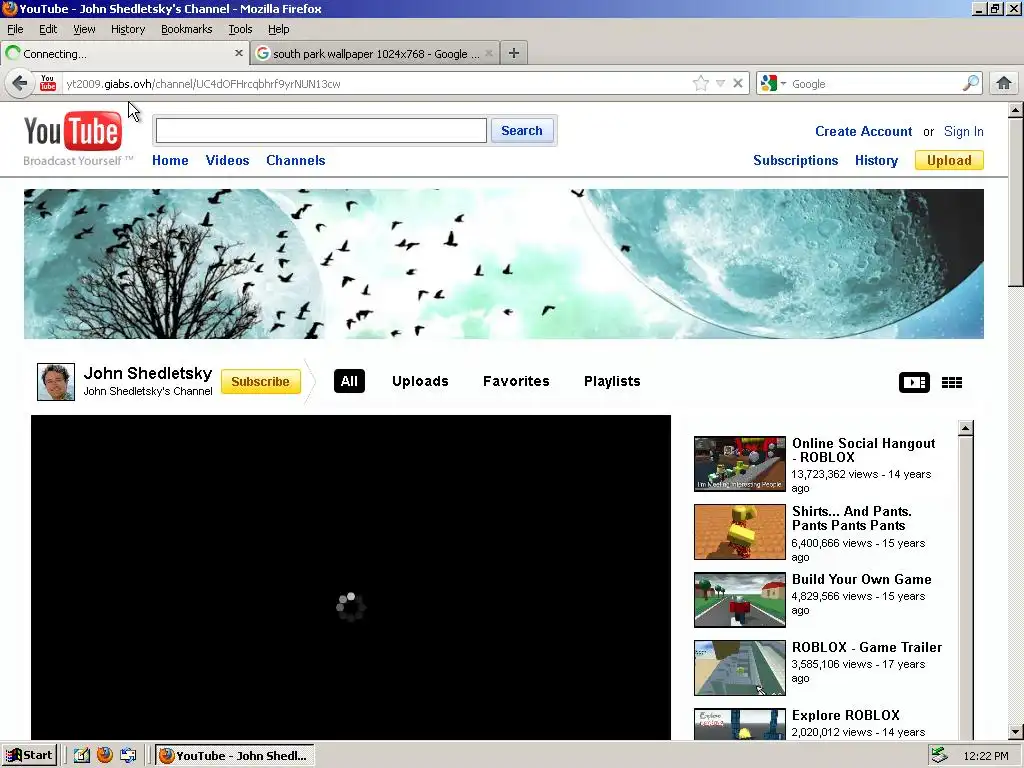Open new tab with the plus button
1024x768 pixels.
coord(514,54)
